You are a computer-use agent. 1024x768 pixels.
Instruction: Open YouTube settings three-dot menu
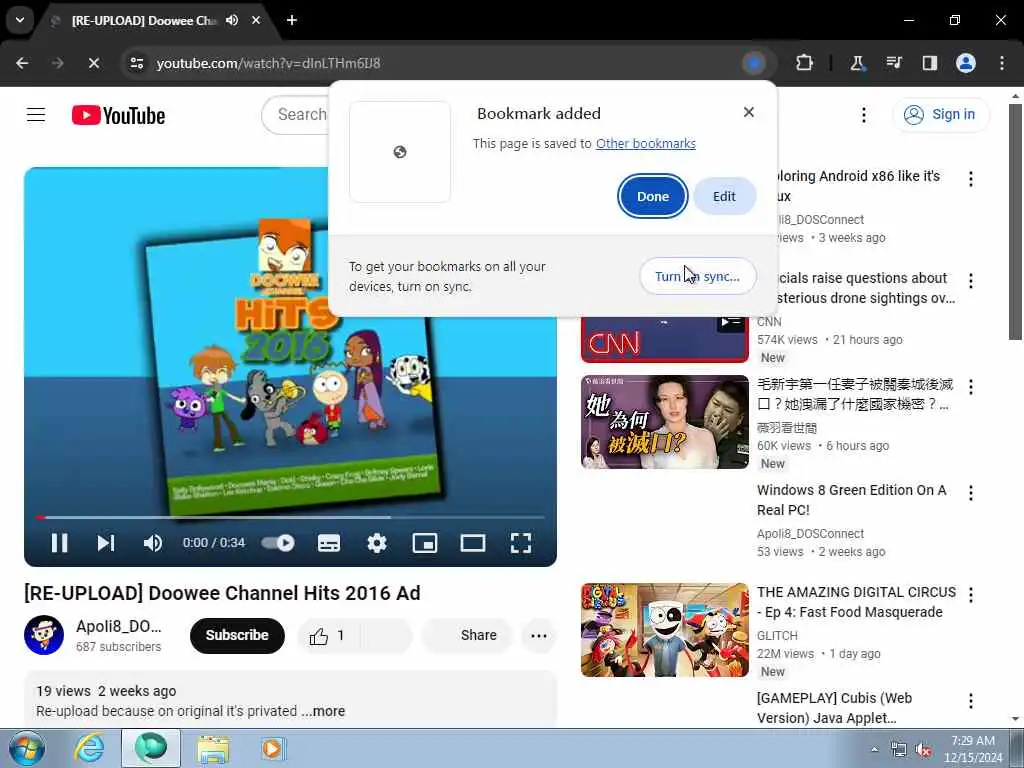pos(863,115)
